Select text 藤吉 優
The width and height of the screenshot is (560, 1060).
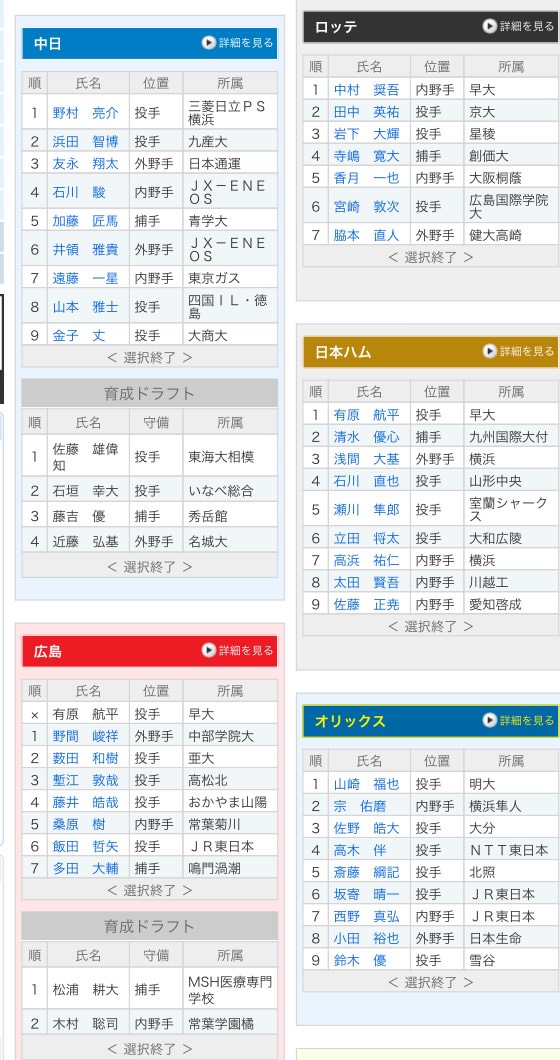point(79,516)
